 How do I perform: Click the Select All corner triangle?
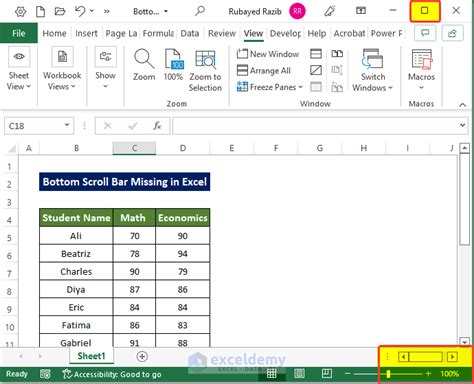[12, 148]
